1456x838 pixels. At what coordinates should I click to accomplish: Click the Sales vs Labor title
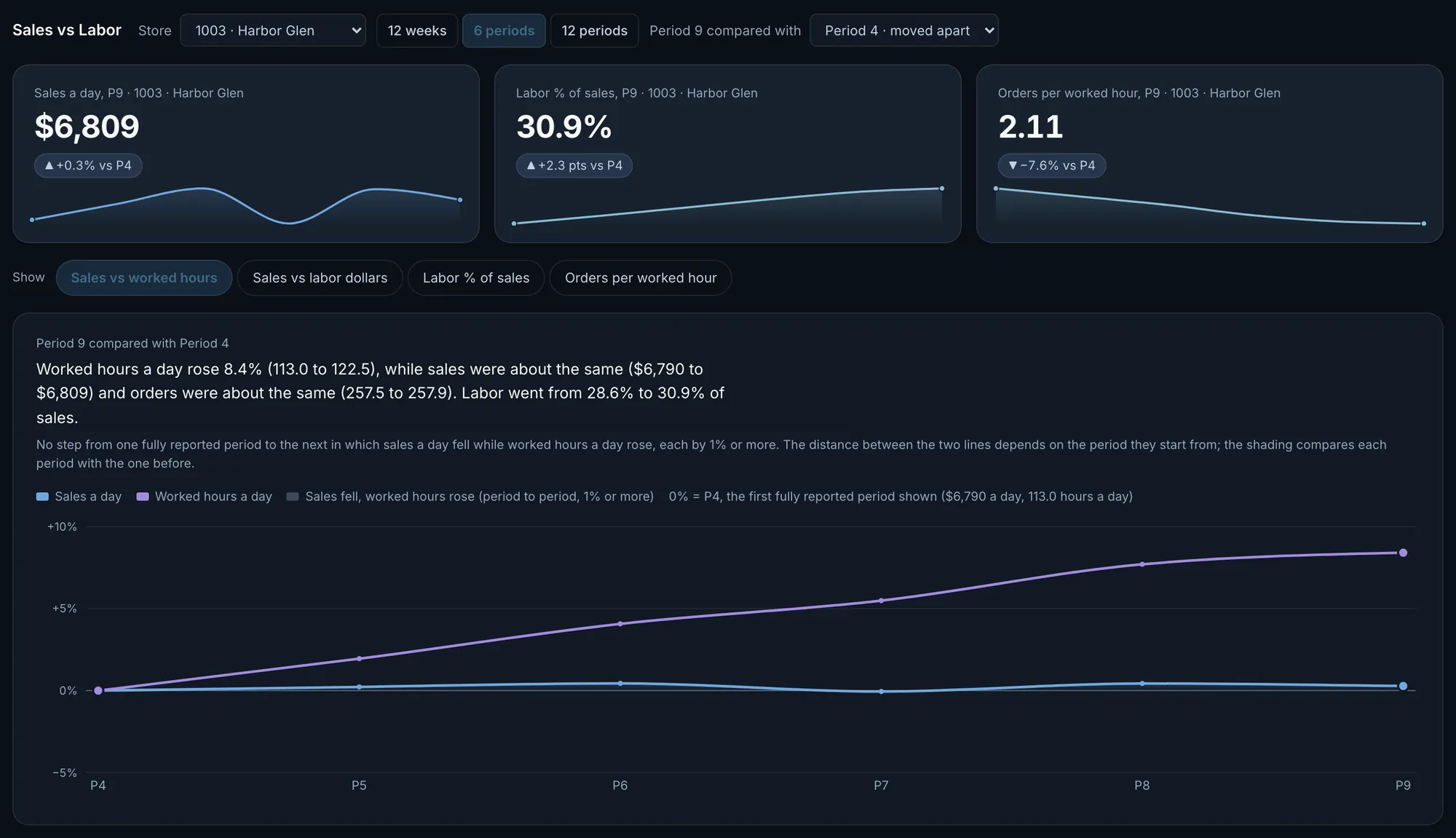click(x=67, y=31)
